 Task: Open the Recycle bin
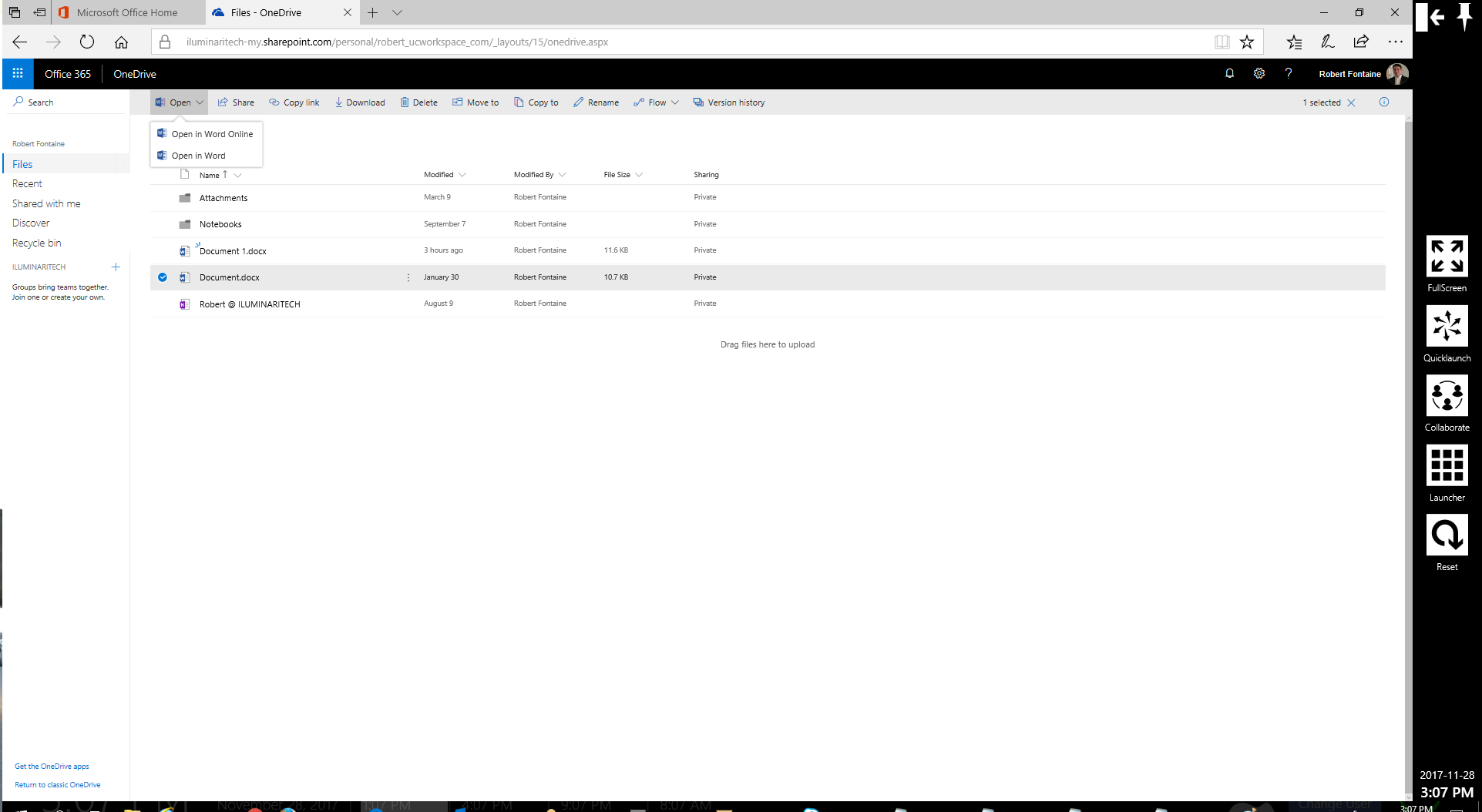(36, 243)
